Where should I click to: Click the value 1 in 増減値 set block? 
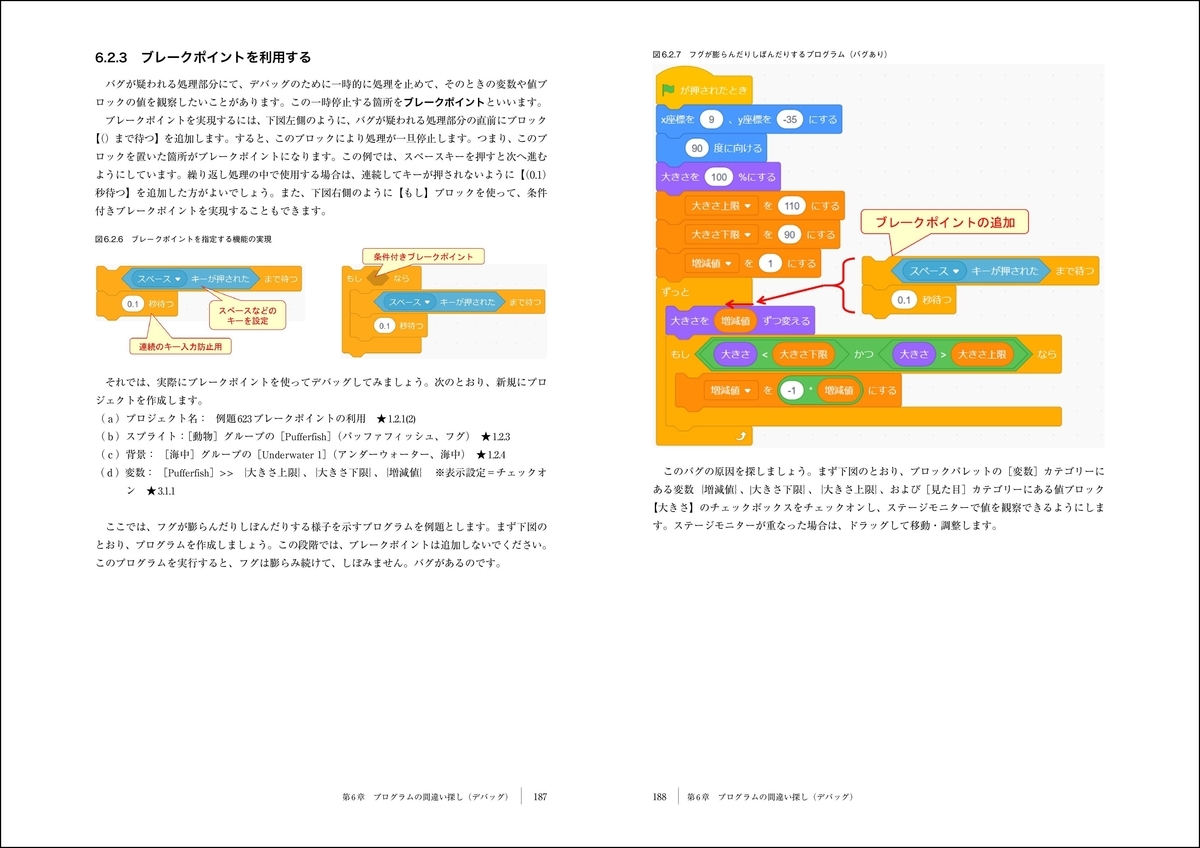click(x=770, y=264)
